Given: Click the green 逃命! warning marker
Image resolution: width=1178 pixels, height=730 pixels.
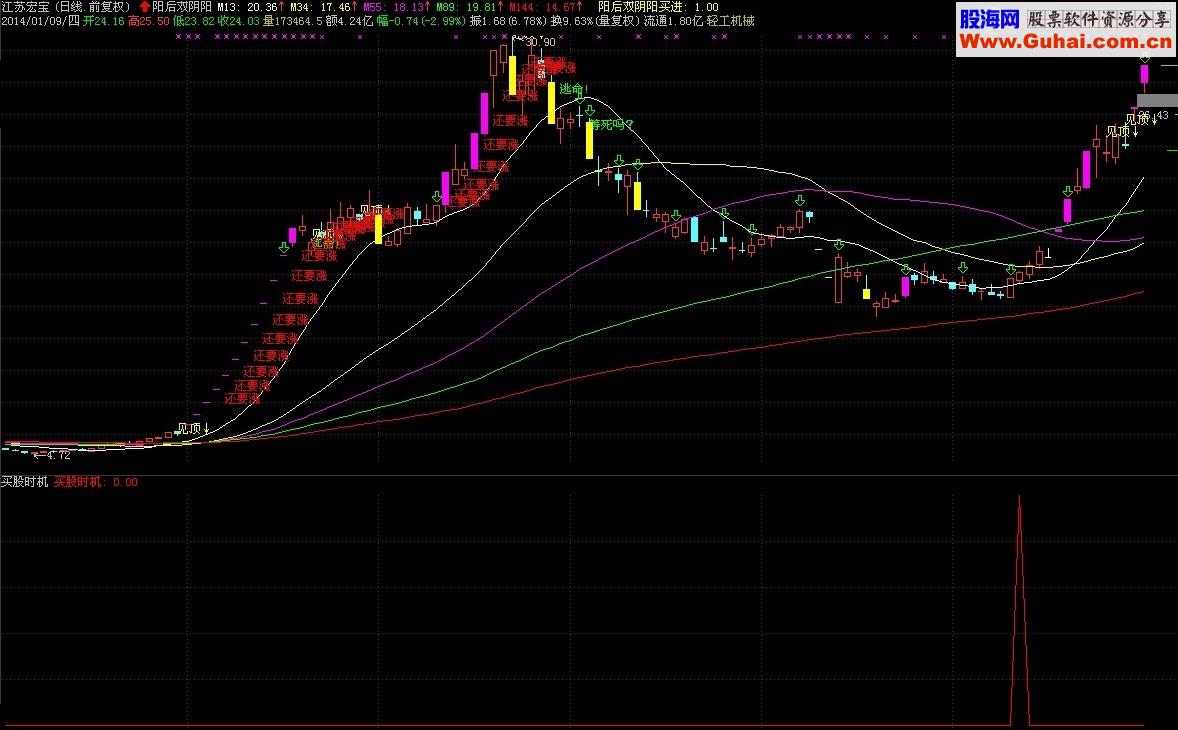Looking at the screenshot, I should pos(573,89).
